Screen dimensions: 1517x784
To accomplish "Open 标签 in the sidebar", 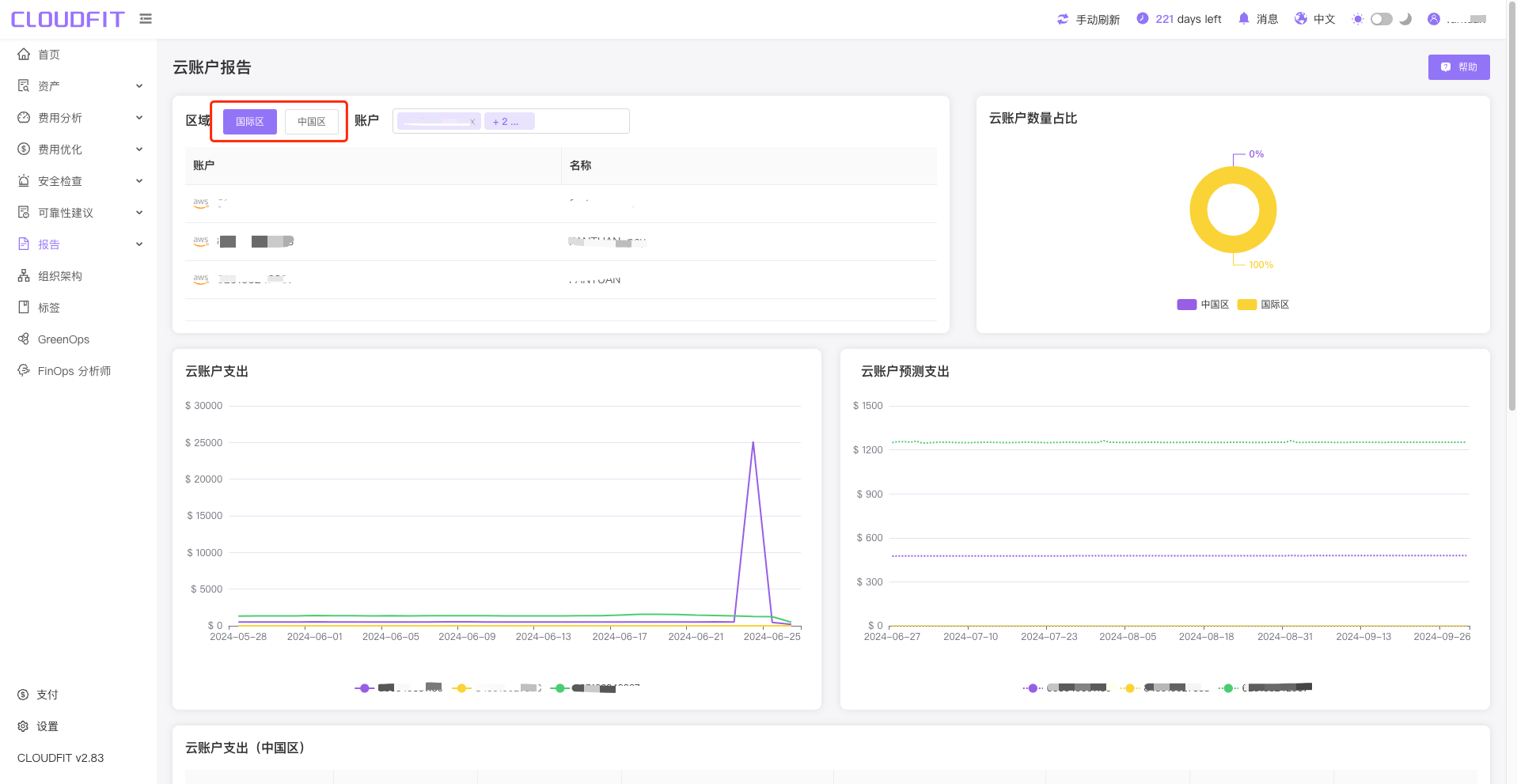I will [x=49, y=307].
